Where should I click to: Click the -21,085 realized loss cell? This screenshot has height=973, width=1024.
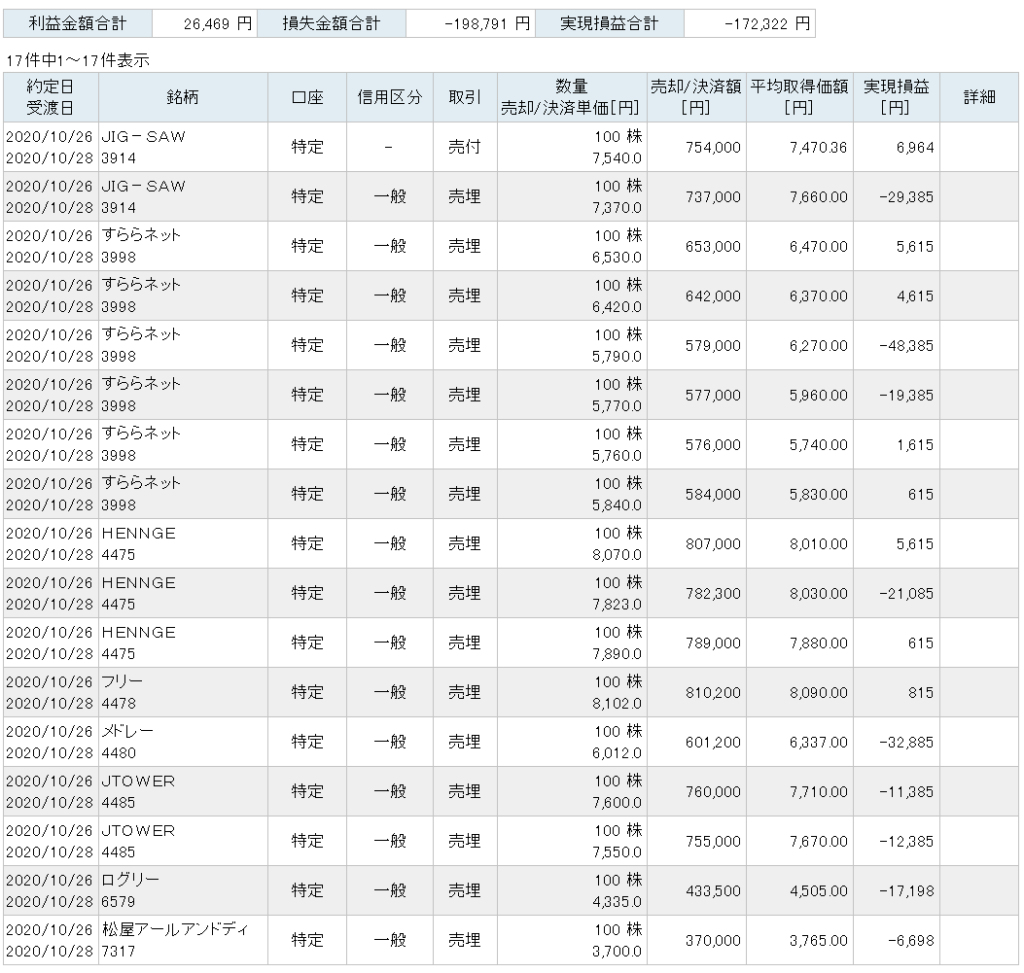point(896,594)
